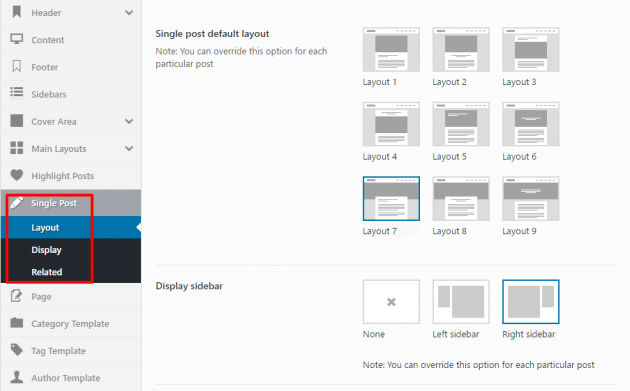Select the Layout 2 thumbnail
Viewport: 630px width, 391px height.
coord(461,49)
